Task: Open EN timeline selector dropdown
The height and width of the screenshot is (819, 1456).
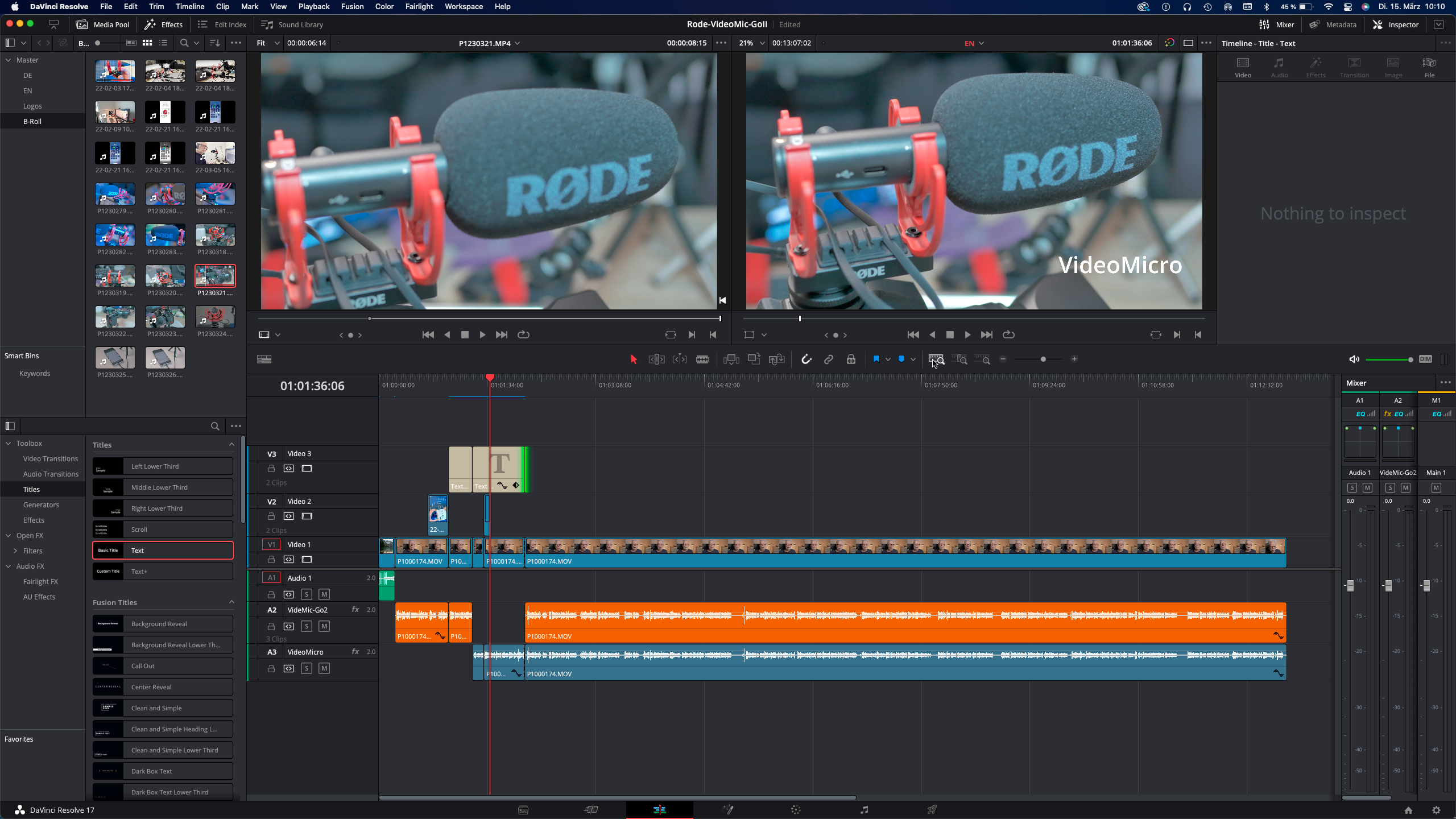Action: tap(974, 43)
